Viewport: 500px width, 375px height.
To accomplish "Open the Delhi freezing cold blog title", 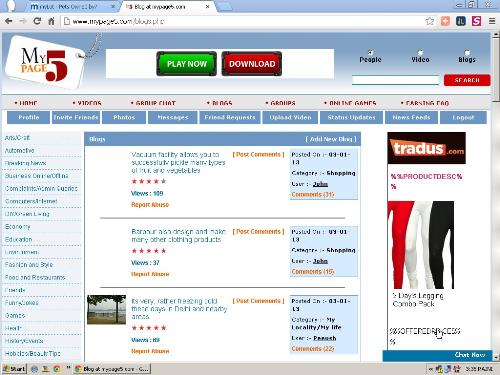I will tap(179, 309).
